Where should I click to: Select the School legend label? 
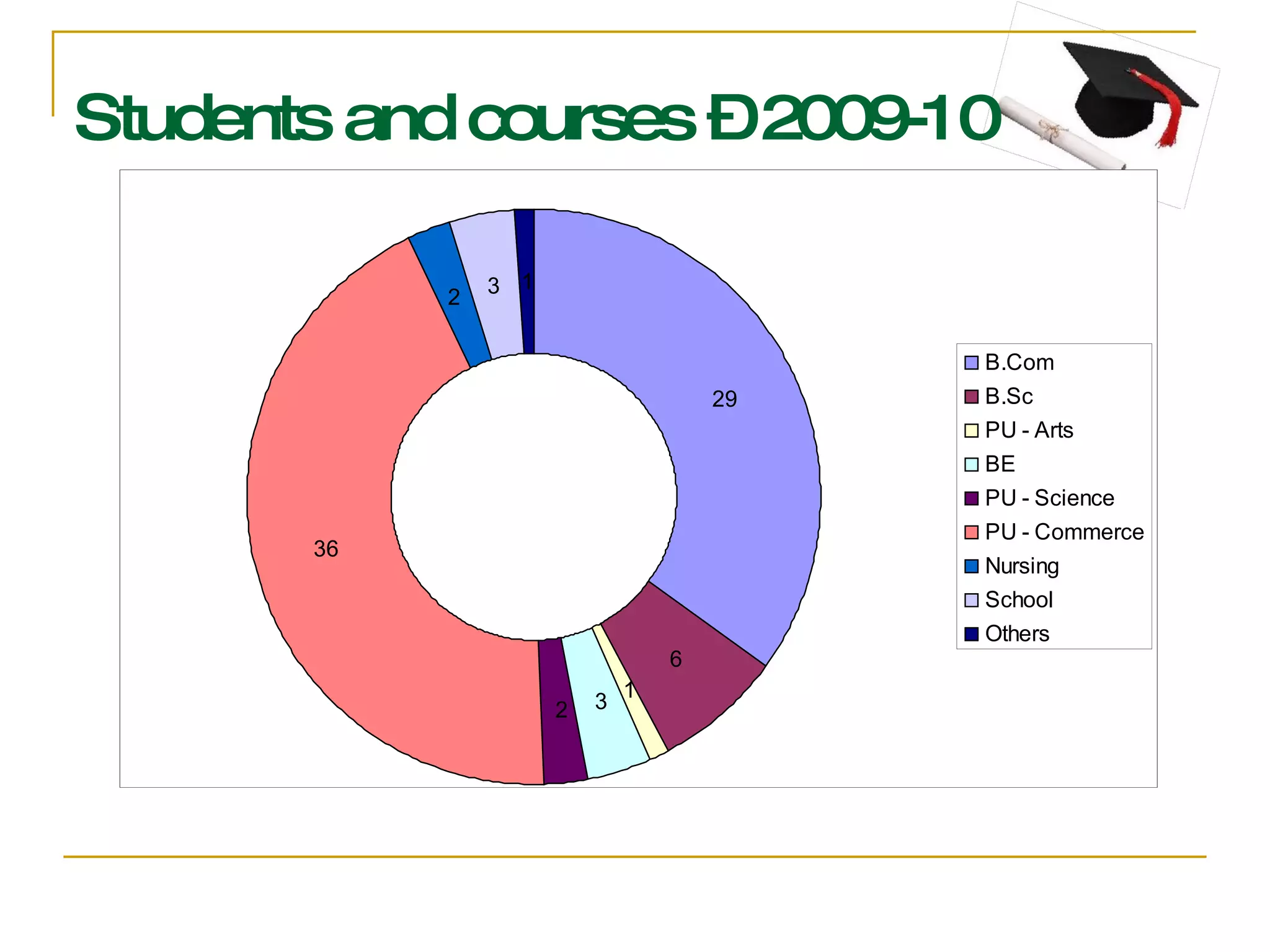(1019, 600)
